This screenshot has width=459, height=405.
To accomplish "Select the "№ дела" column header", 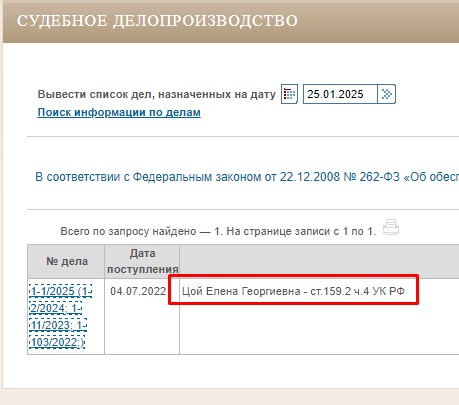I will tap(67, 261).
